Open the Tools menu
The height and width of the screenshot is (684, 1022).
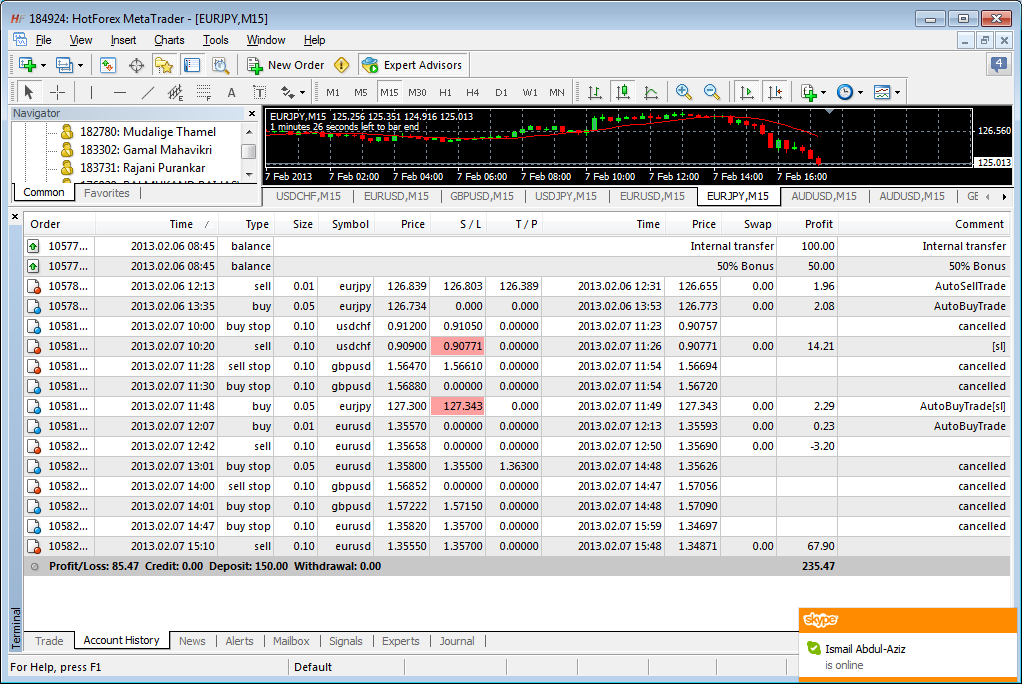pyautogui.click(x=216, y=40)
